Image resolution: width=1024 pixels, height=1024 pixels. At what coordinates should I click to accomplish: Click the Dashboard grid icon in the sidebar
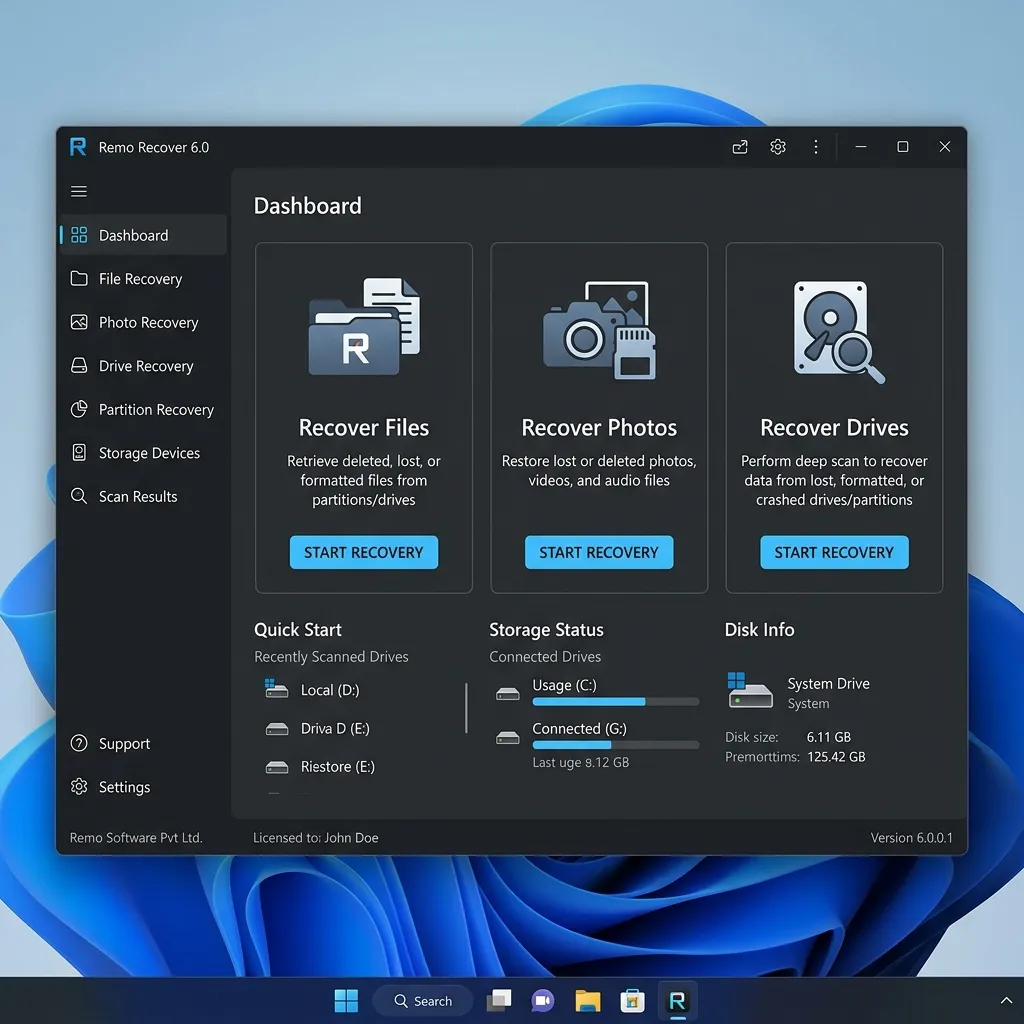pyautogui.click(x=79, y=235)
